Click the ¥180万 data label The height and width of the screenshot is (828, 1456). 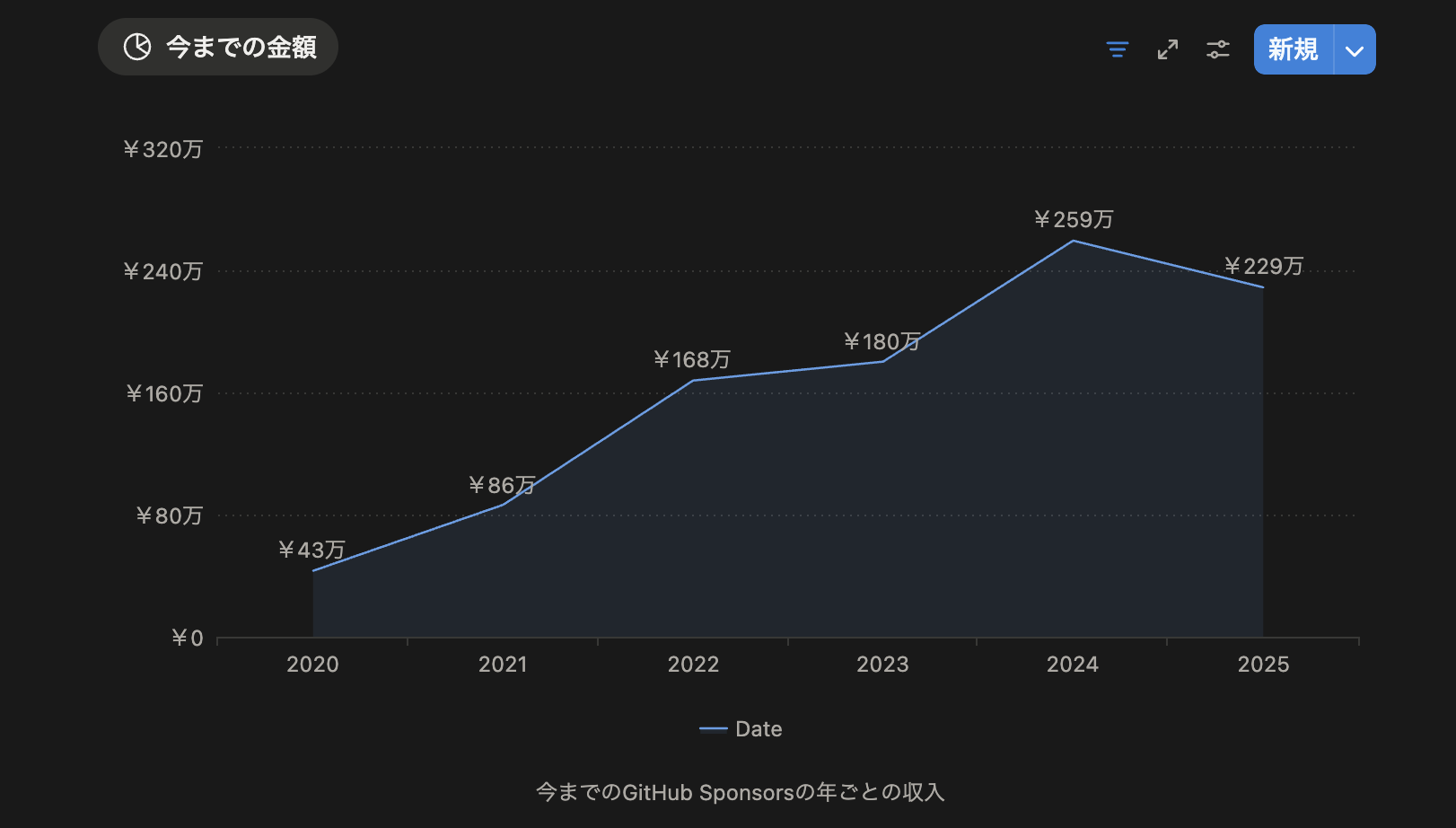[x=881, y=342]
